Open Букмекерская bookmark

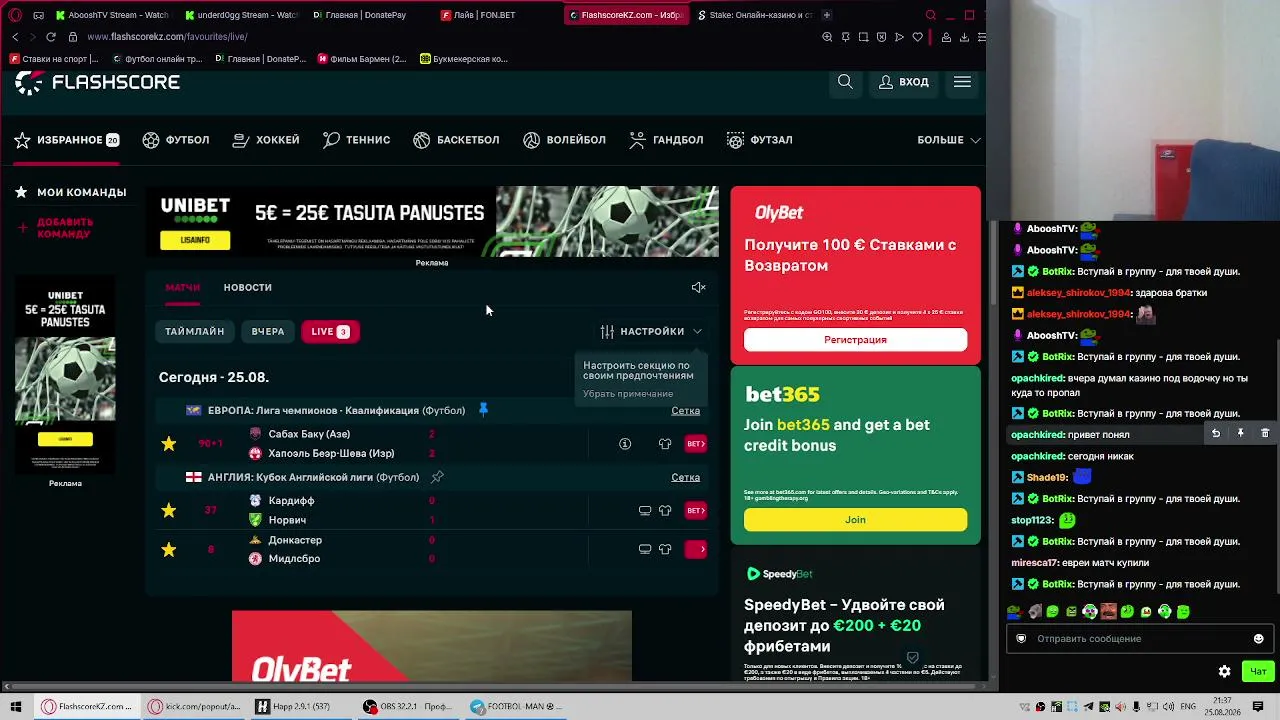pyautogui.click(x=464, y=59)
